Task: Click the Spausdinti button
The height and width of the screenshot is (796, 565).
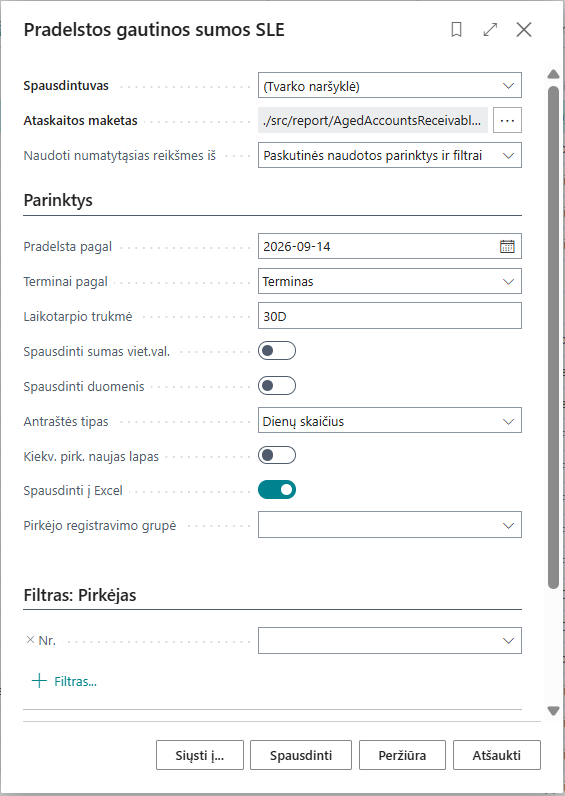Action: 301,755
